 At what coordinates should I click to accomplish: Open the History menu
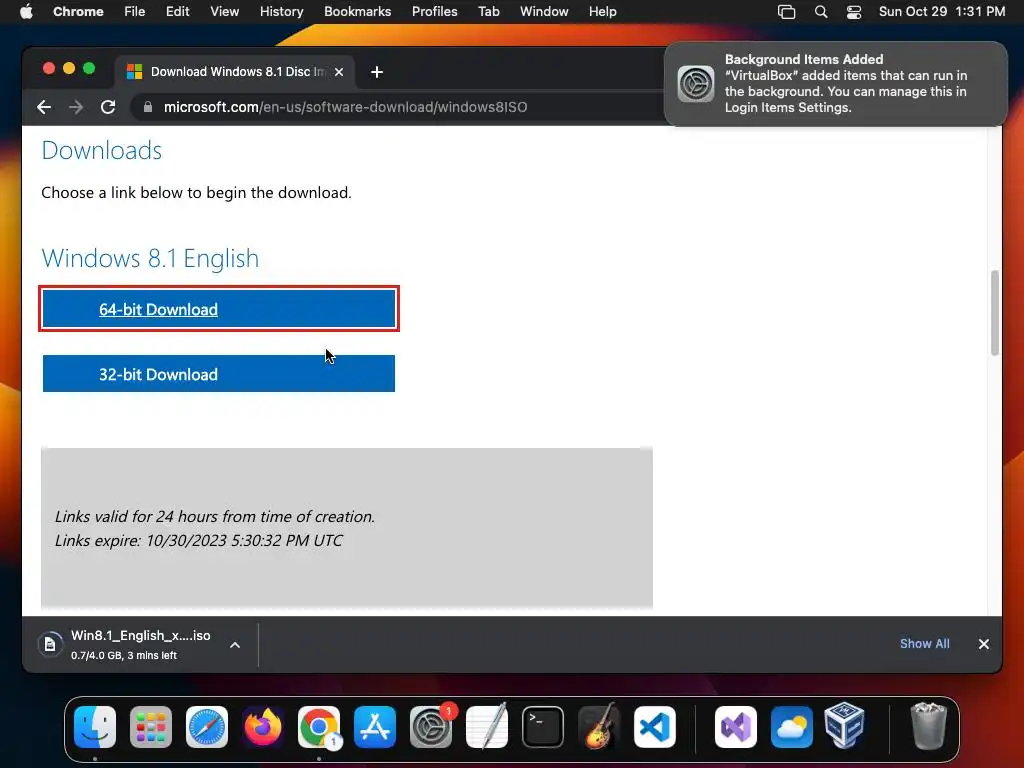tap(281, 12)
